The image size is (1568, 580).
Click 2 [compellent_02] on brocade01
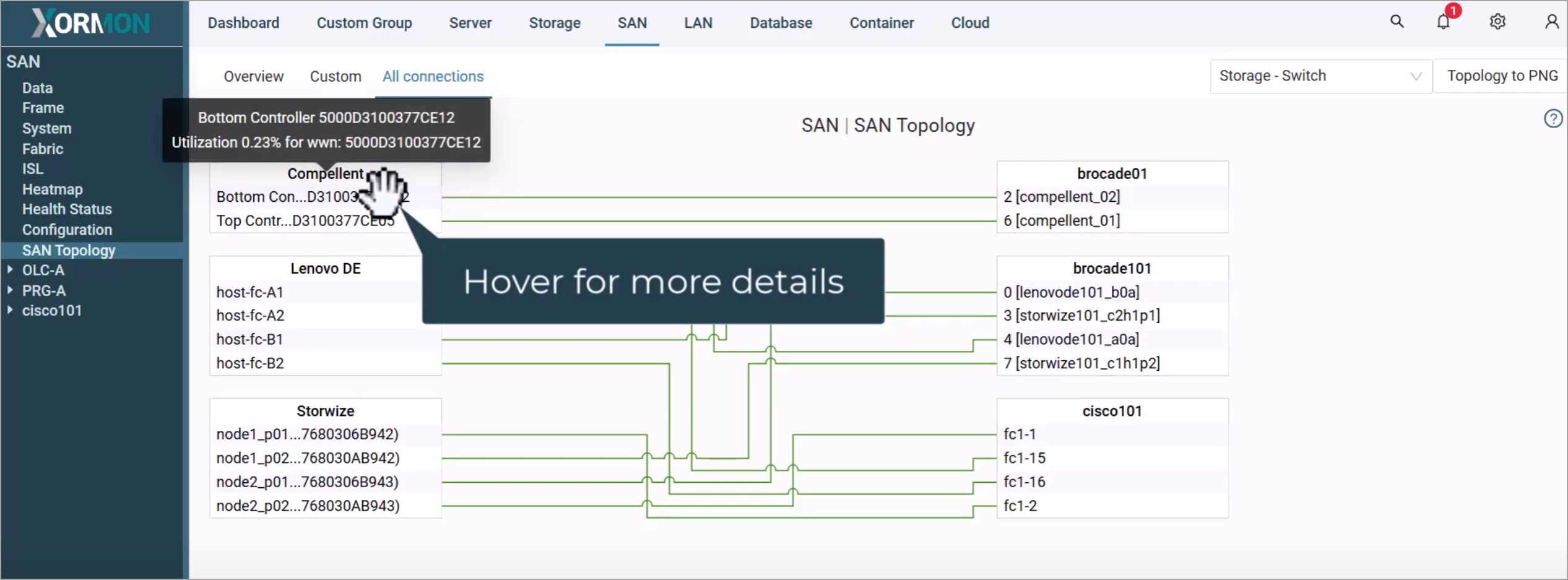[x=1062, y=197]
